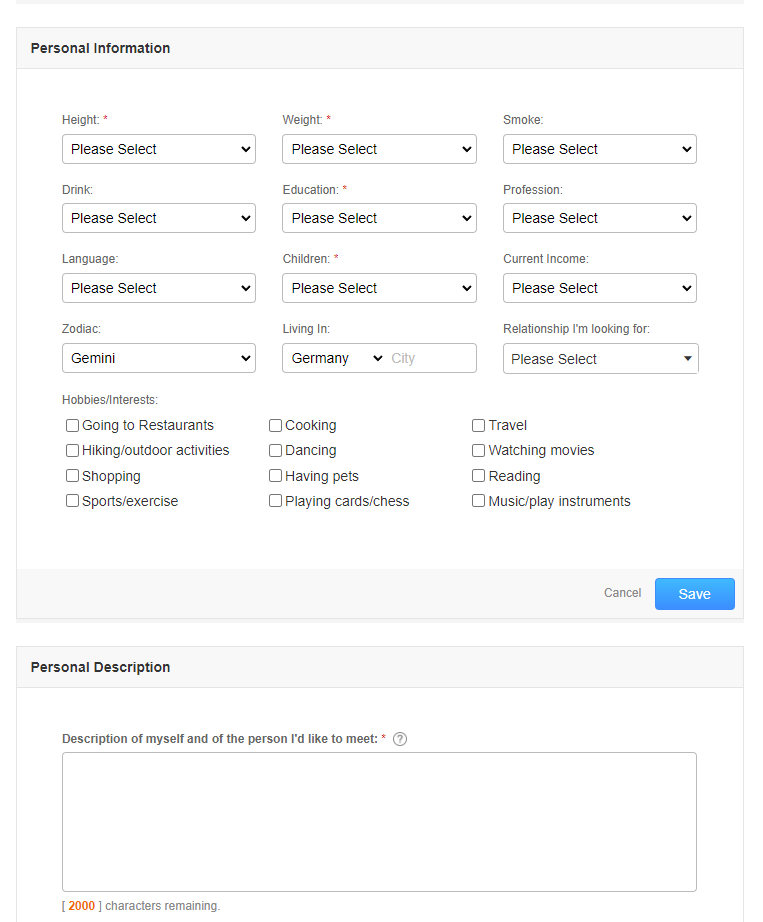This screenshot has width=763, height=922.
Task: Expand the Relationship I'm looking for dropdown
Action: coord(599,358)
